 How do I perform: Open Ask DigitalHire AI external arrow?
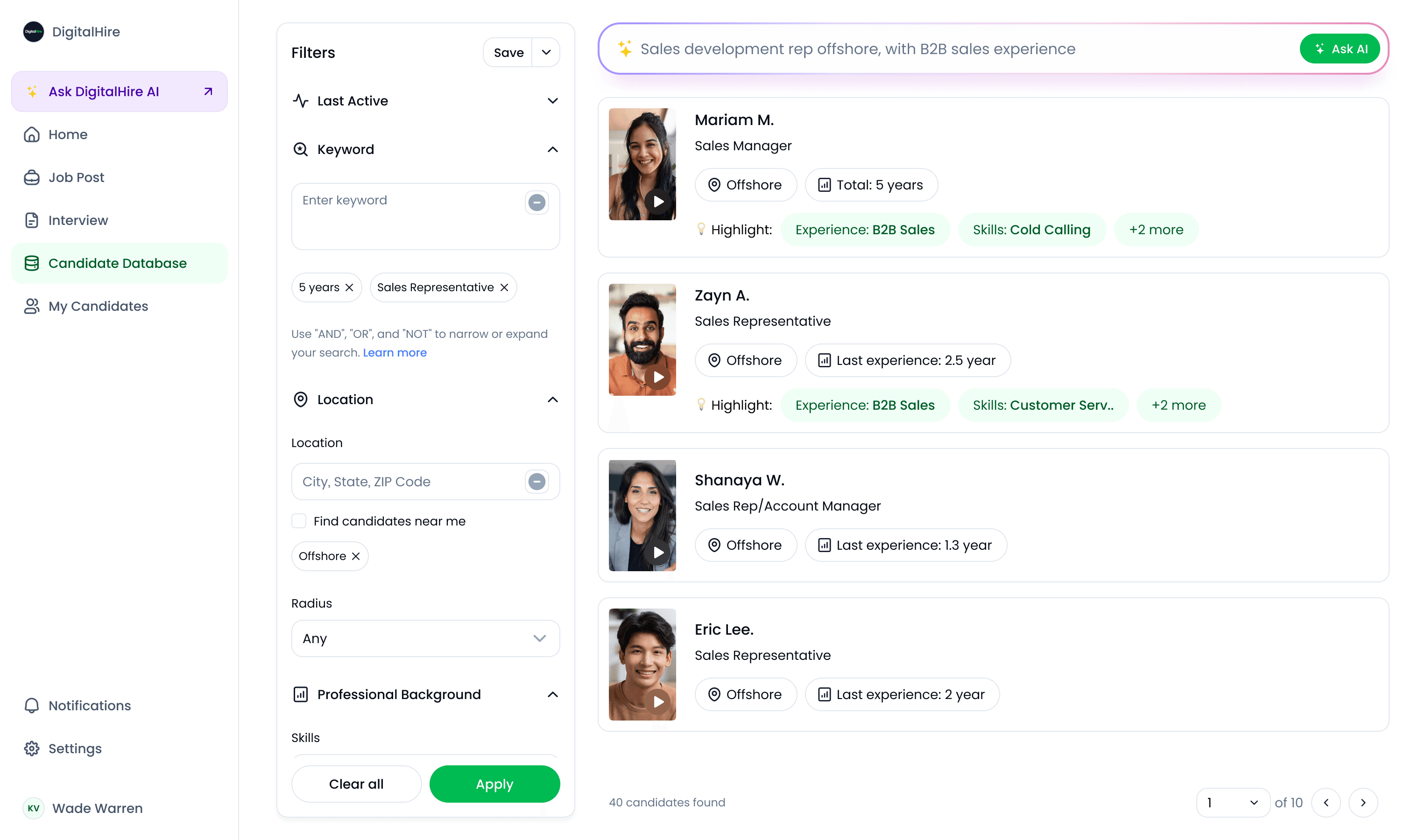click(208, 91)
